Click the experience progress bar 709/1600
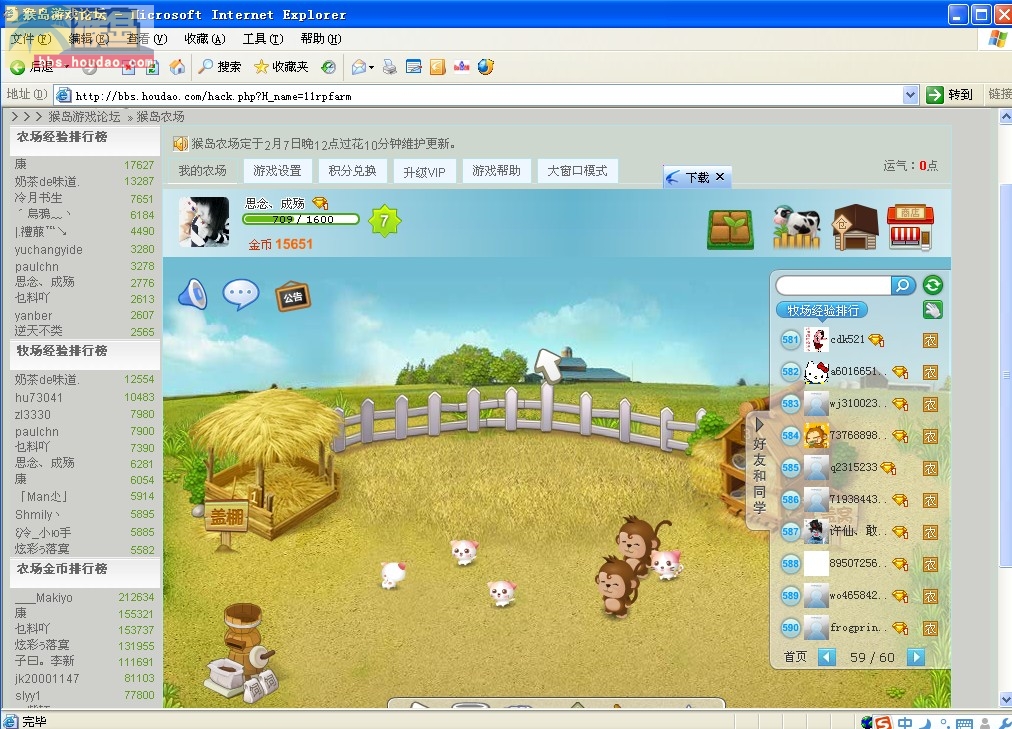This screenshot has width=1012, height=729. point(301,219)
